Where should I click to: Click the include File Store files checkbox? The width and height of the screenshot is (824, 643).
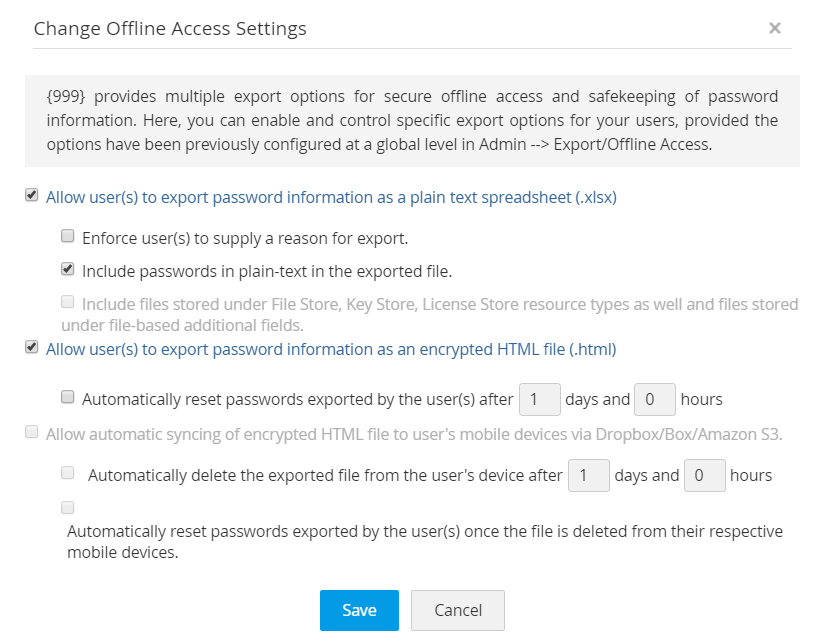68,302
